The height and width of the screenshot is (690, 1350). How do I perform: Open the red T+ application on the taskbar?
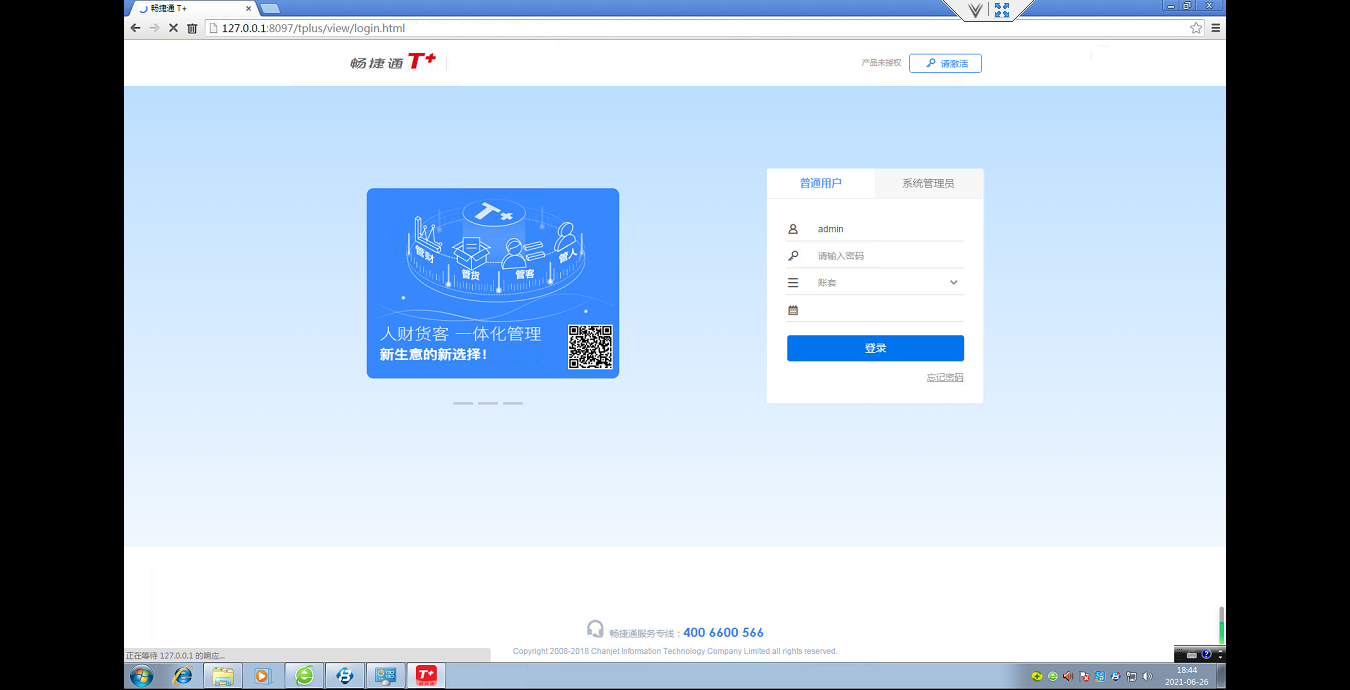(426, 676)
